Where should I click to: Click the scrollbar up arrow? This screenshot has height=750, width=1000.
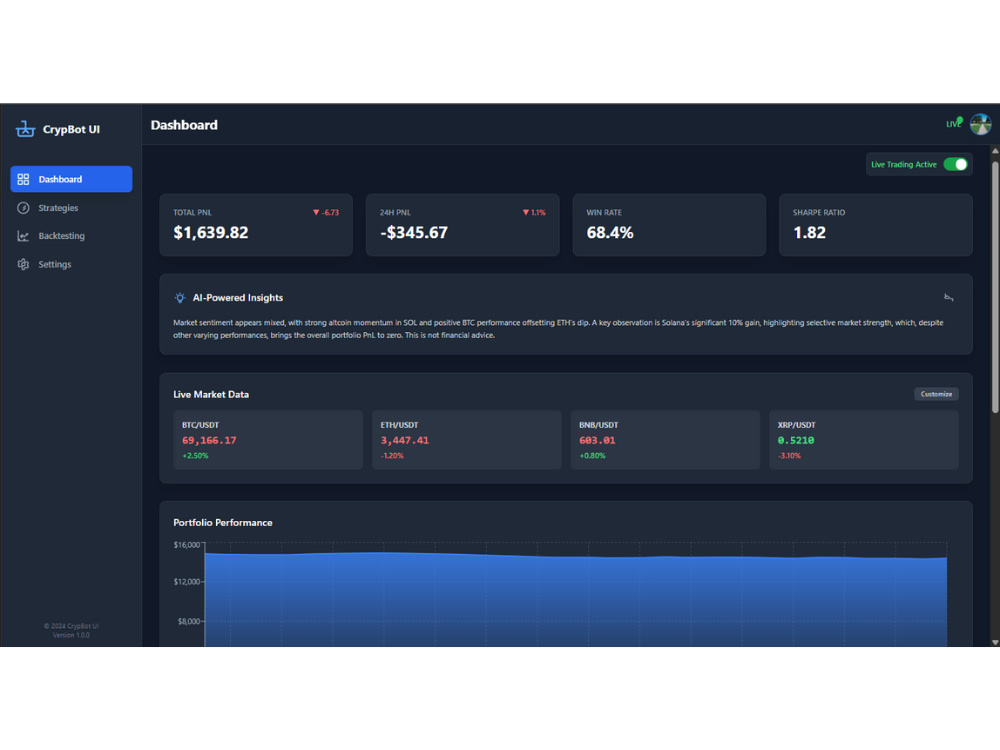pyautogui.click(x=995, y=151)
